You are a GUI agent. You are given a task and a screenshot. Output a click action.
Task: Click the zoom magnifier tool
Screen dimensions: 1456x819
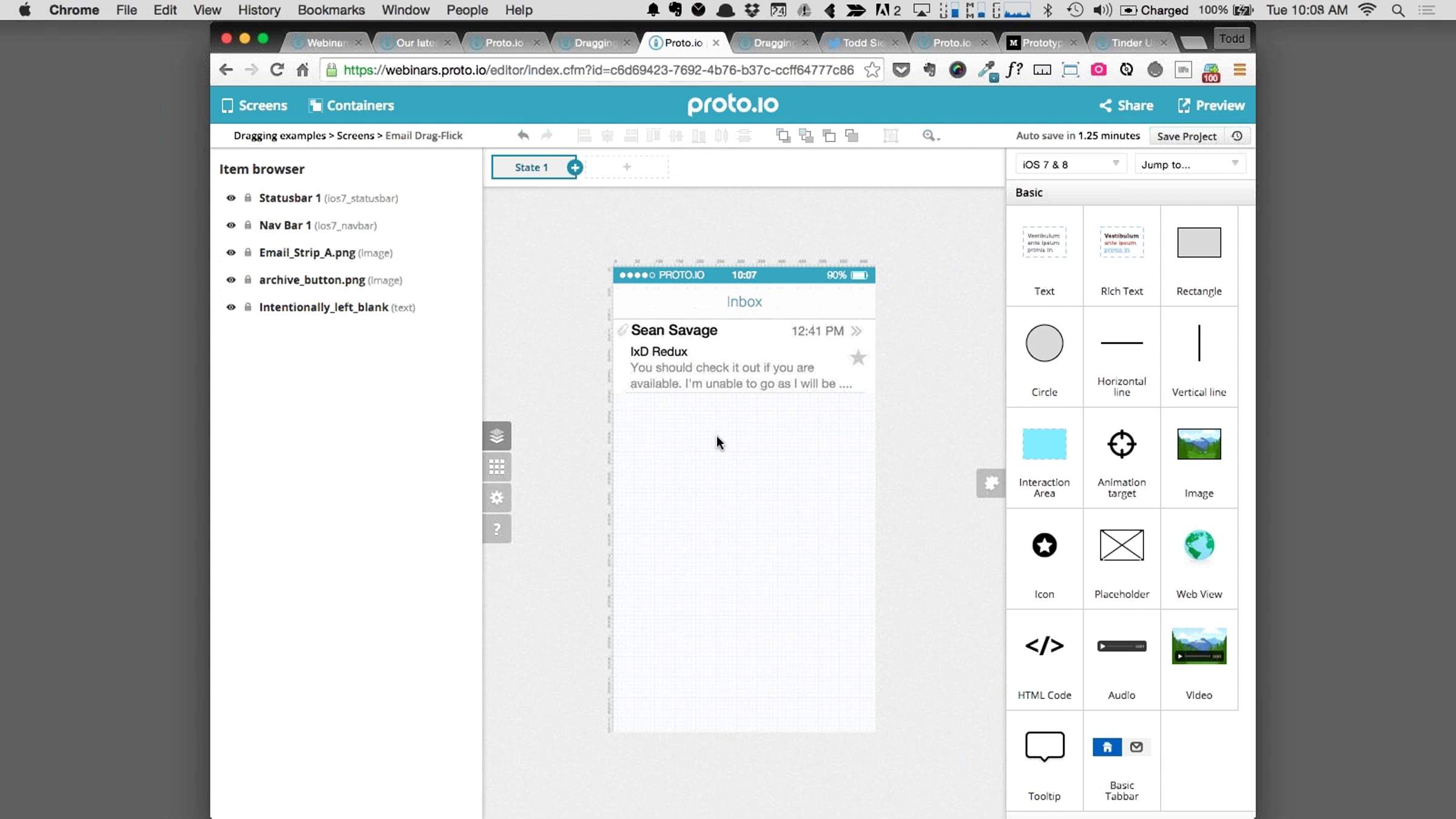(928, 135)
